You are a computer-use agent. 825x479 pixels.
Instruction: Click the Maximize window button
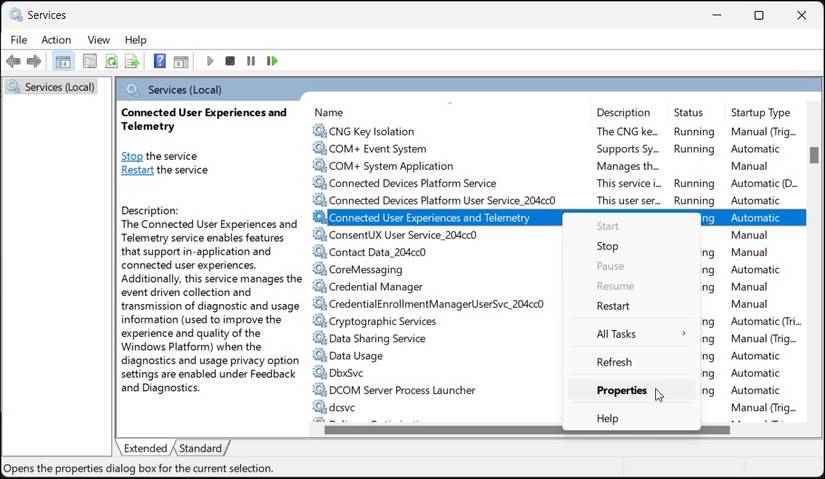click(759, 15)
